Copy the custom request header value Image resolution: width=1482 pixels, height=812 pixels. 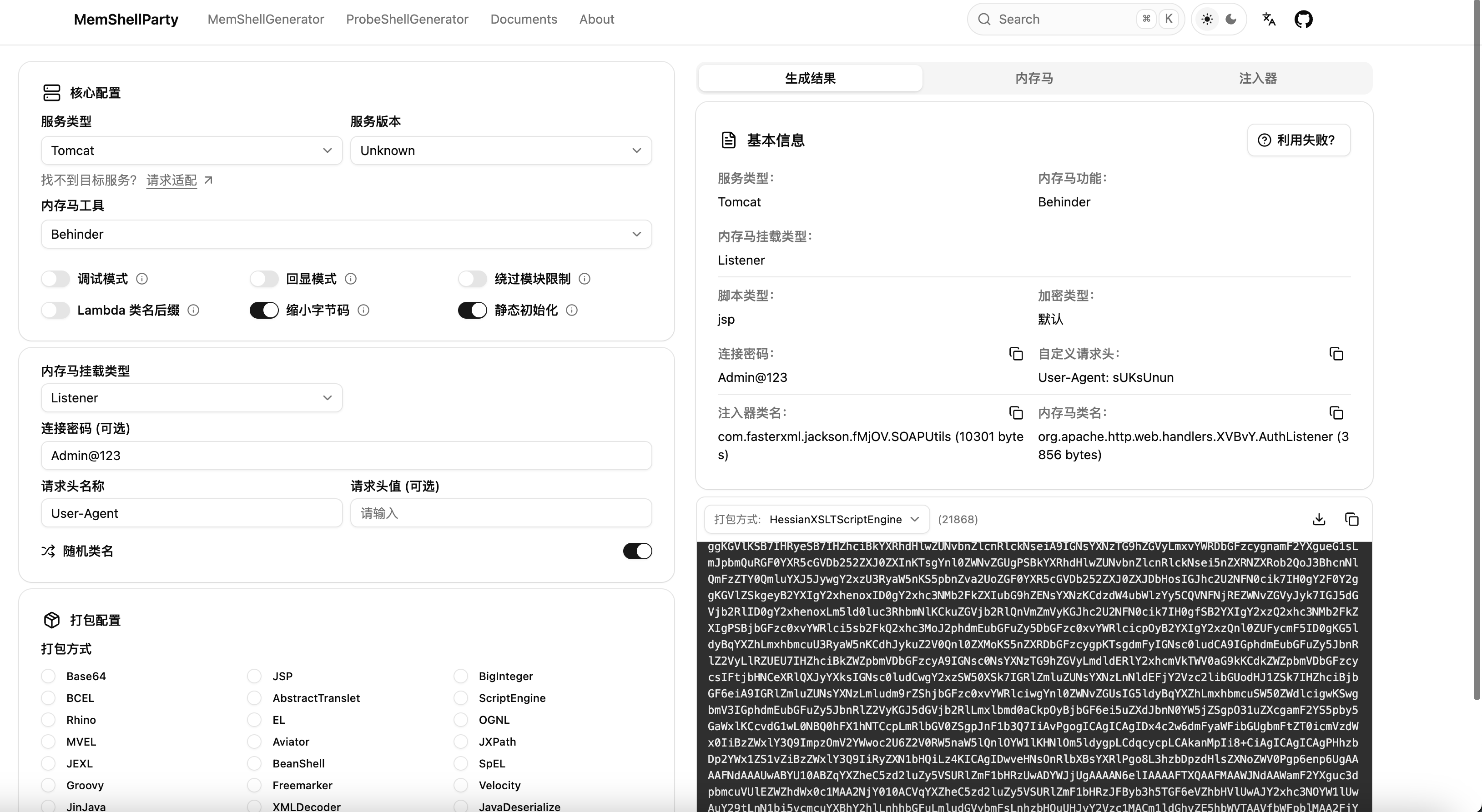pyautogui.click(x=1336, y=354)
